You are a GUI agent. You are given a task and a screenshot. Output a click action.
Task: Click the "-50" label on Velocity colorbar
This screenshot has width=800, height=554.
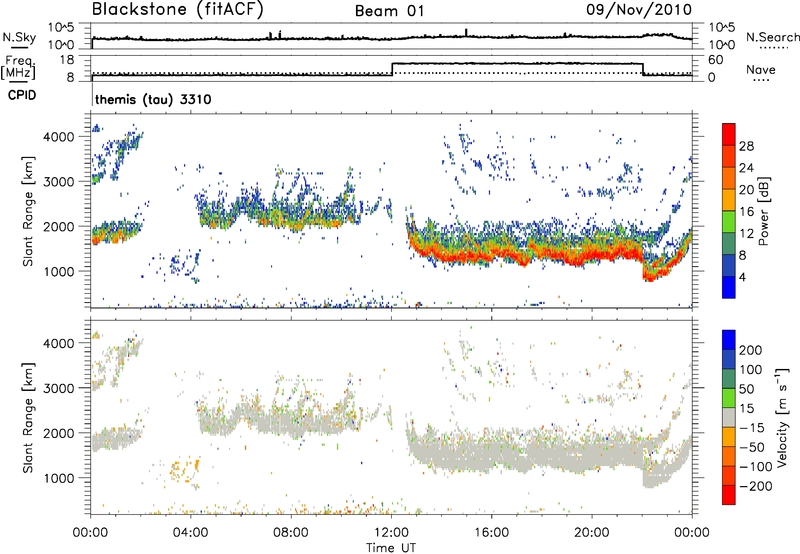point(752,447)
